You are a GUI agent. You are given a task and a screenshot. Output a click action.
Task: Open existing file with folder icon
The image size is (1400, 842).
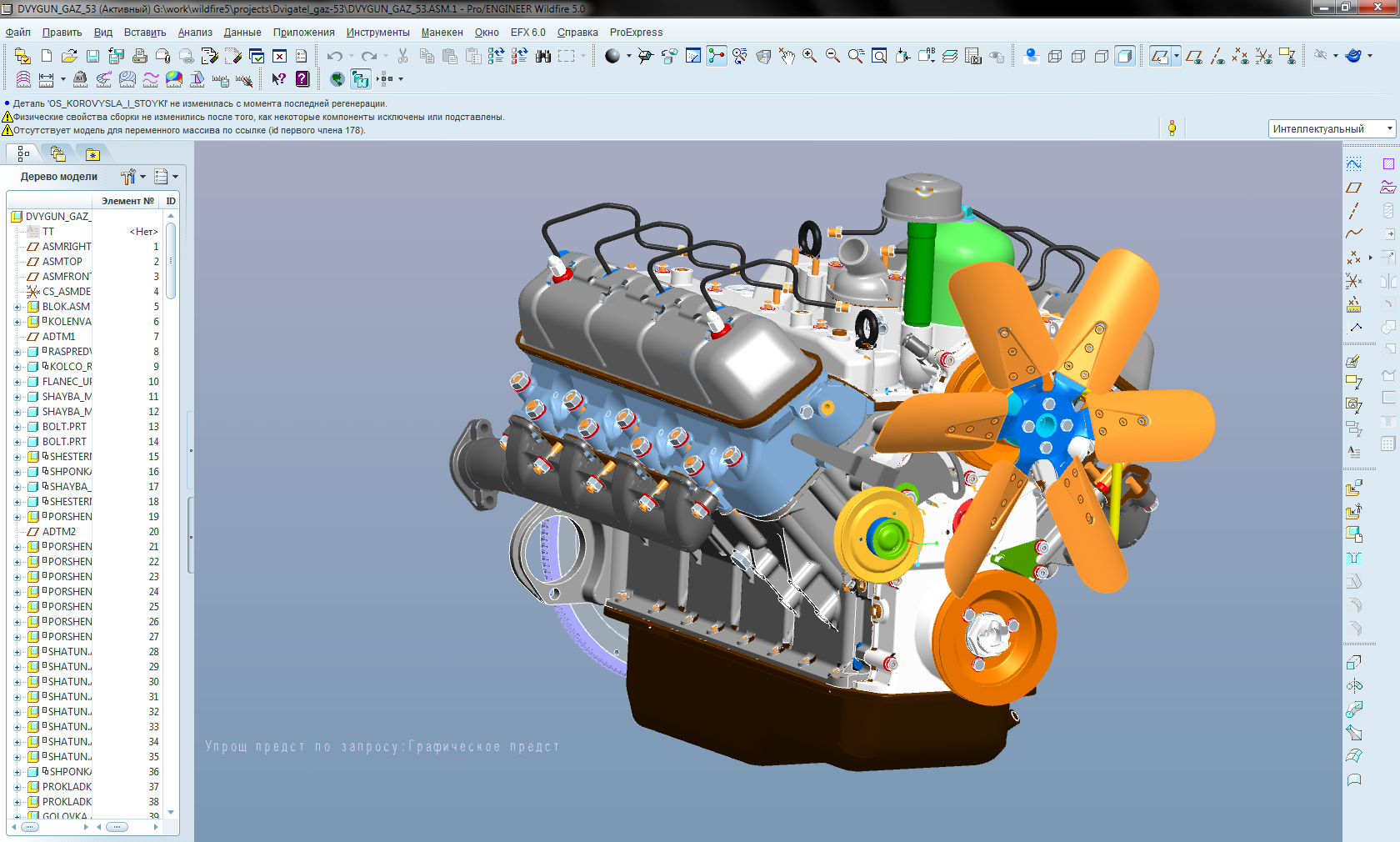pyautogui.click(x=70, y=56)
